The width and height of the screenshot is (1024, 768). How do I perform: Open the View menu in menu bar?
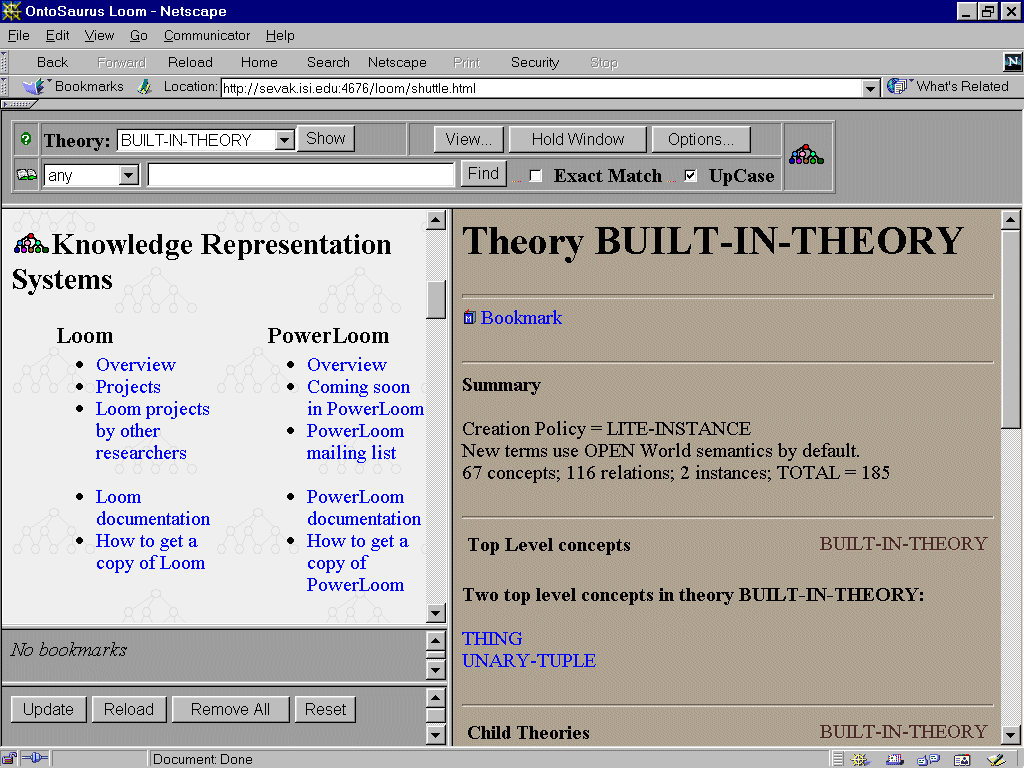(x=99, y=35)
